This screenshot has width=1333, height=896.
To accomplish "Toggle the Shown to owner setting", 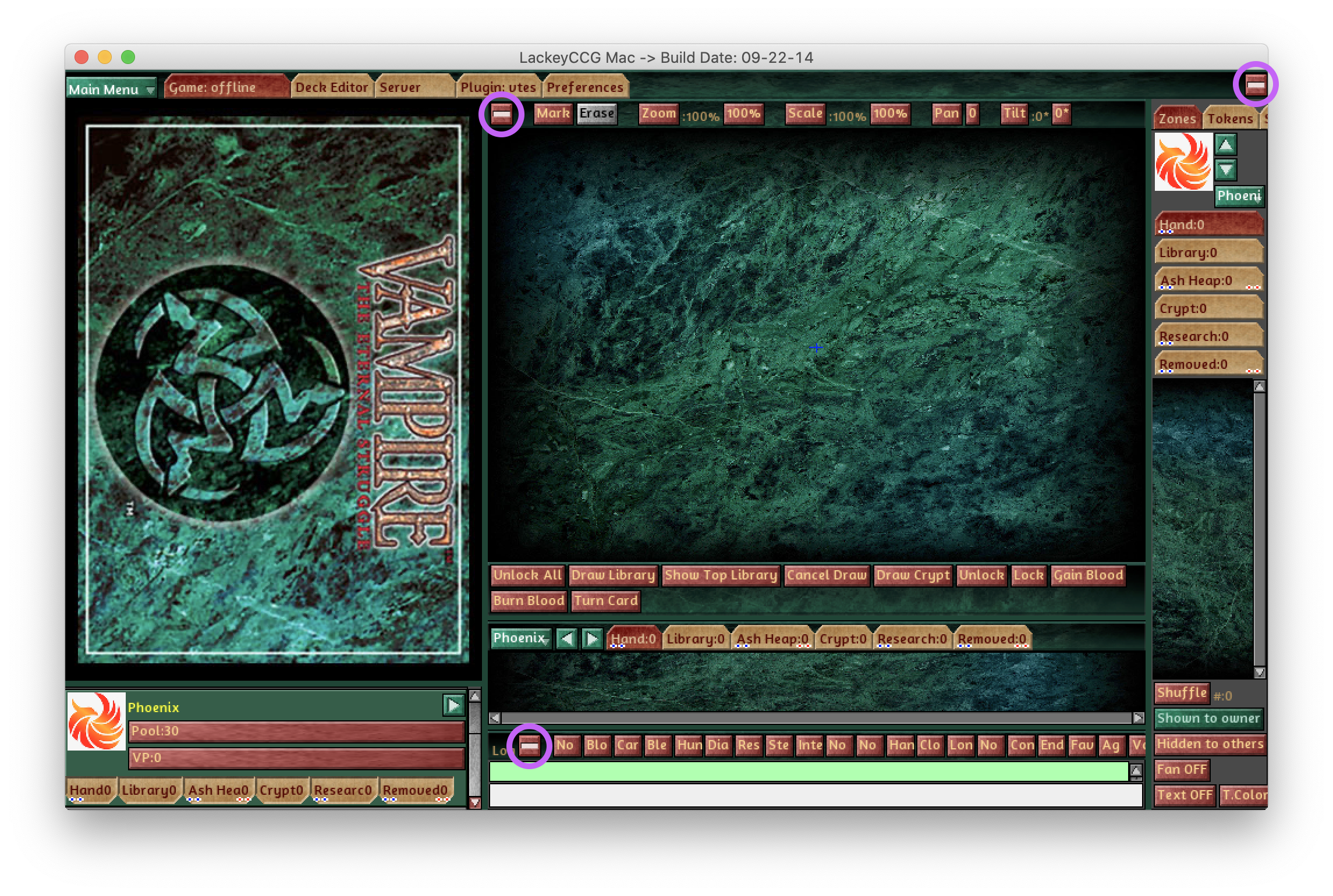I will tap(1208, 719).
